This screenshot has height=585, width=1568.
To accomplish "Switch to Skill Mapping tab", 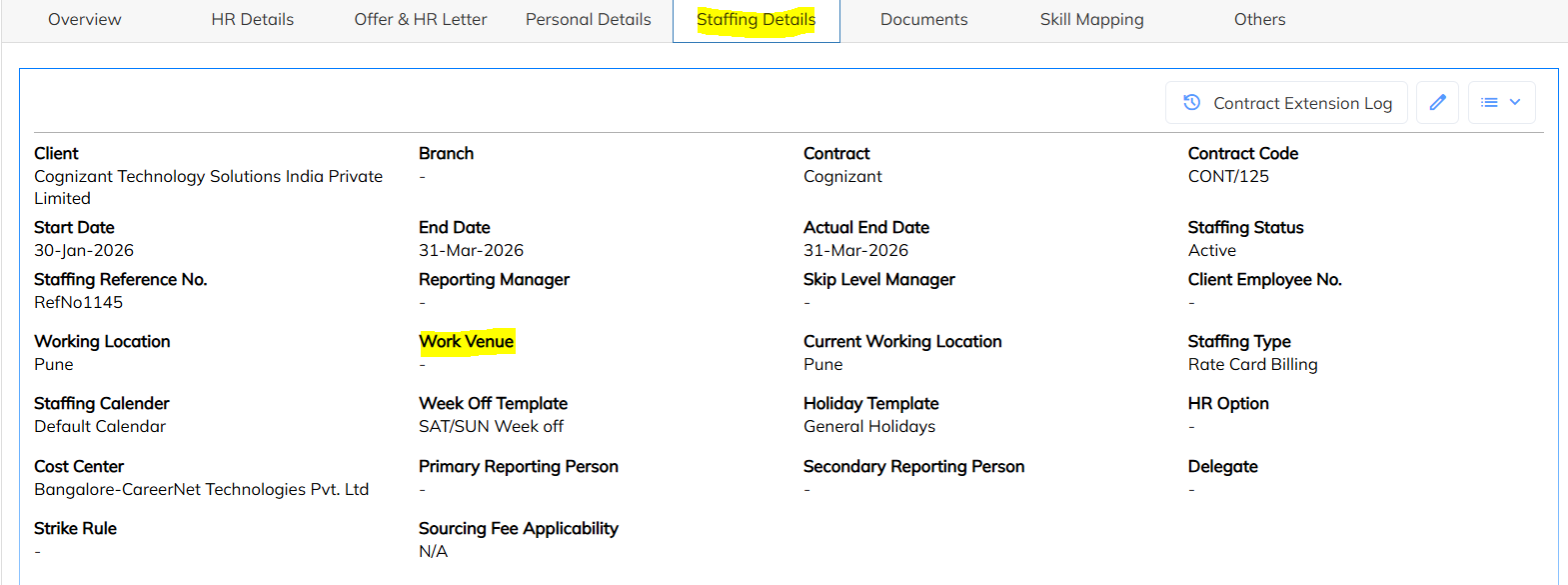I will 1091,20.
